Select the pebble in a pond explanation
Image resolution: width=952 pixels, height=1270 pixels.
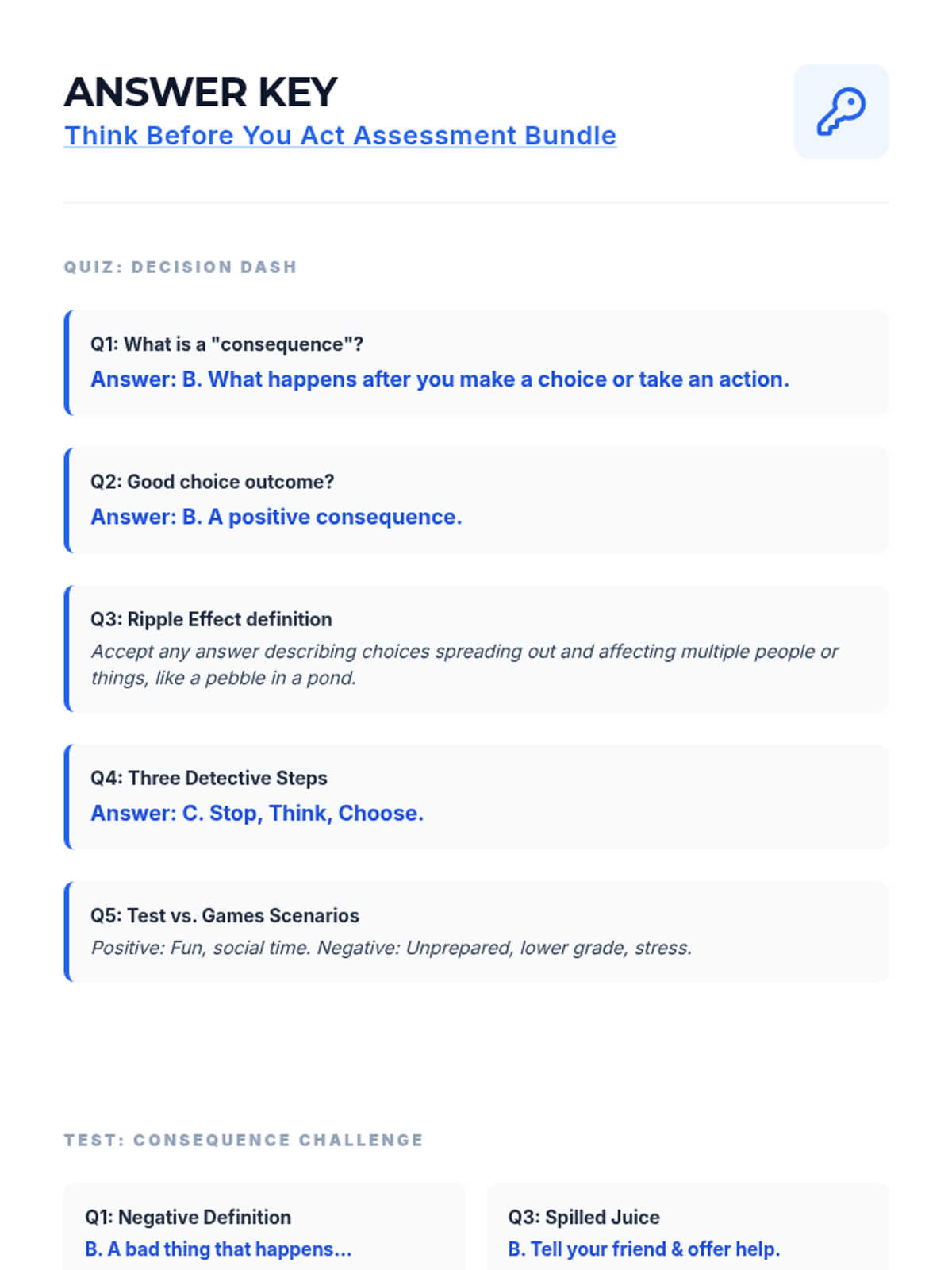463,664
